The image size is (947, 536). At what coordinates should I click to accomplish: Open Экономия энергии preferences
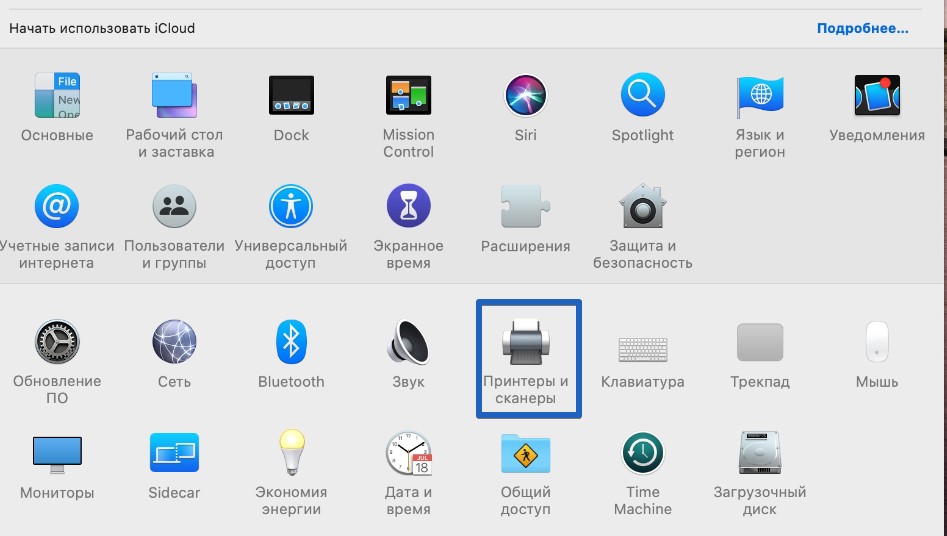pos(291,454)
